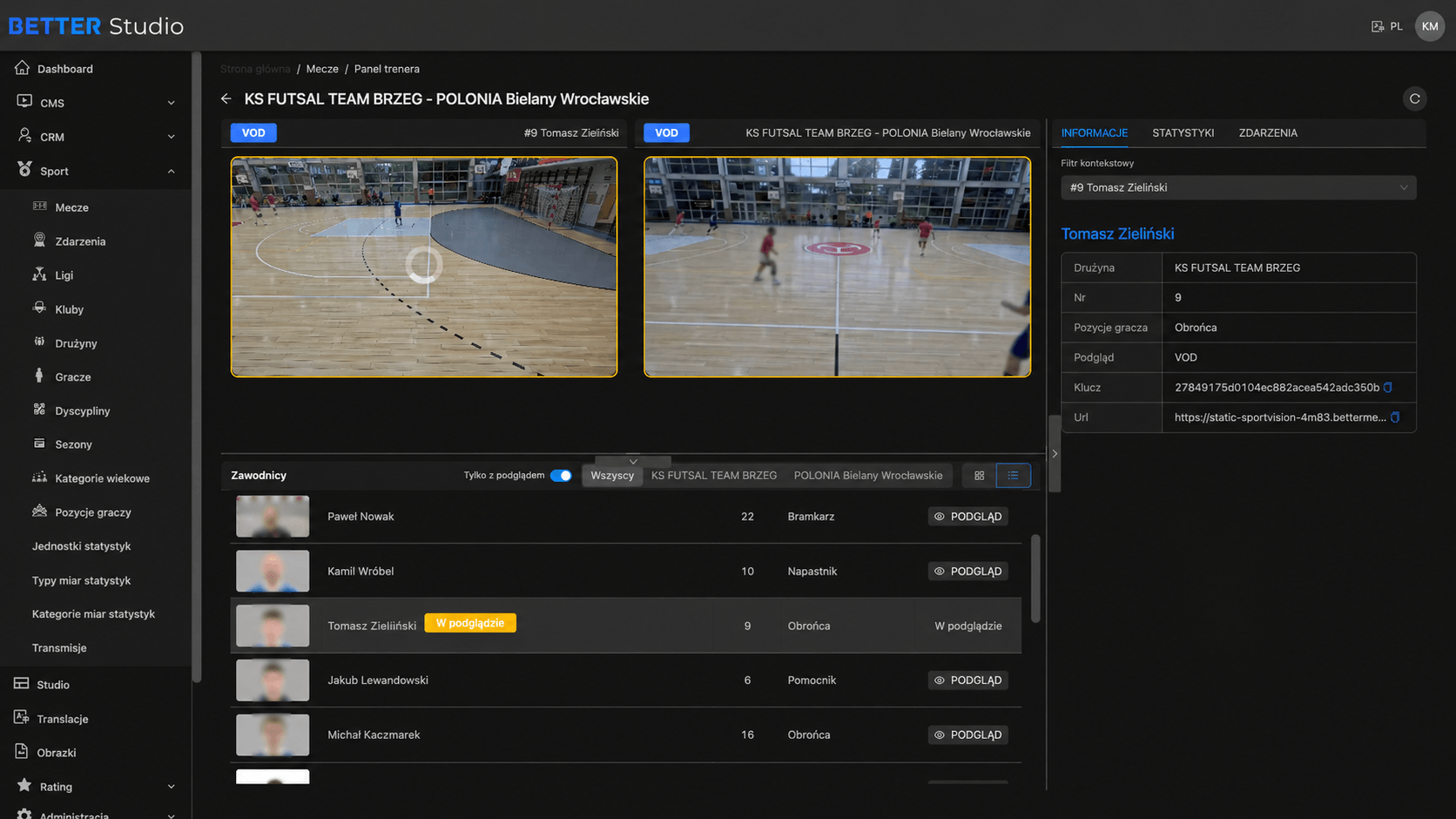Filter players by POLONIA Bielany Wrocławskie
Image resolution: width=1456 pixels, height=819 pixels.
tap(868, 476)
